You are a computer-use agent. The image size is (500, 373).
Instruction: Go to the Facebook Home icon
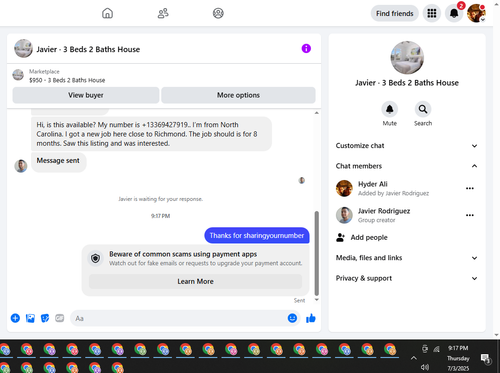click(x=107, y=13)
